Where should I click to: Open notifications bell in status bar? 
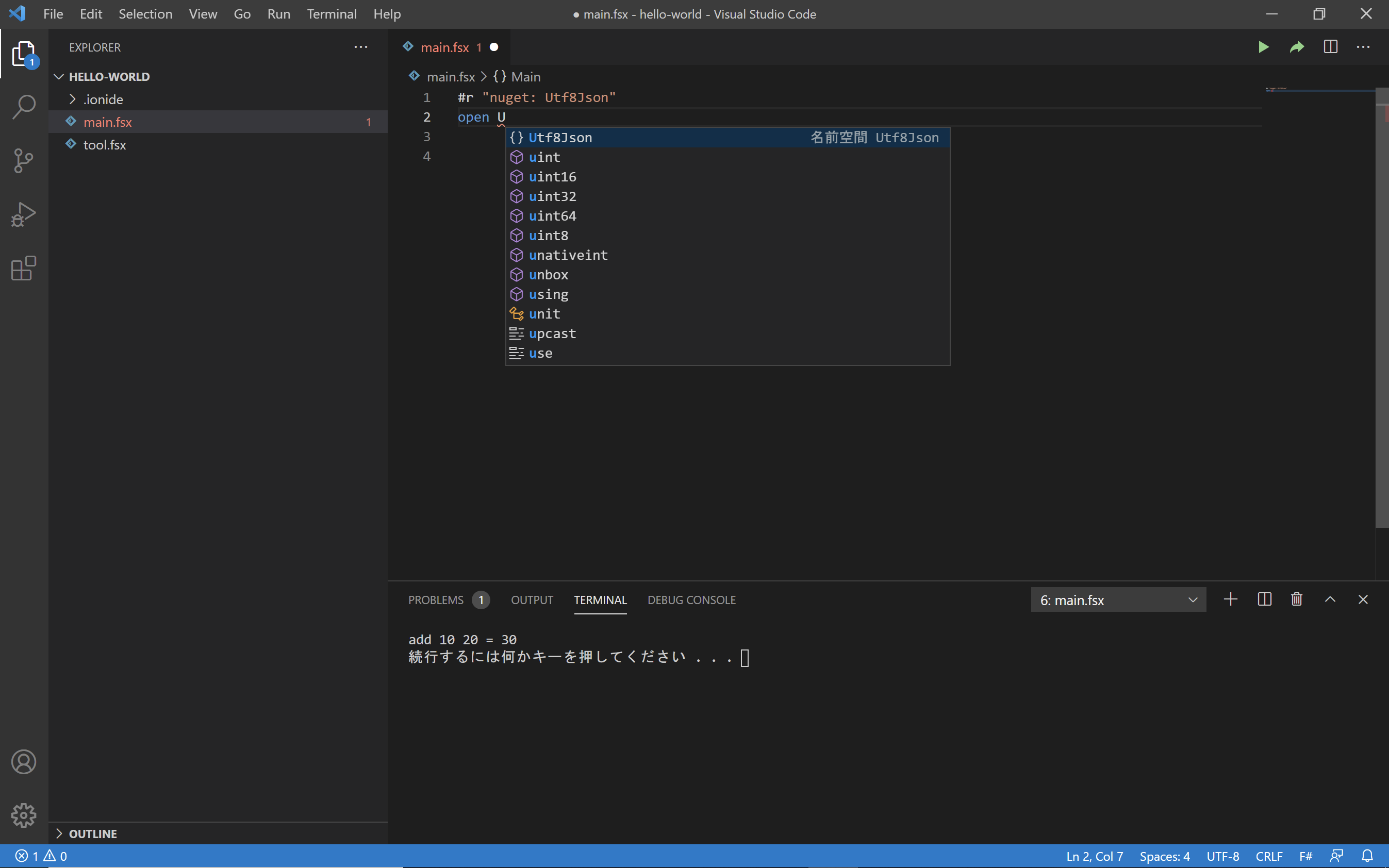click(1367, 856)
